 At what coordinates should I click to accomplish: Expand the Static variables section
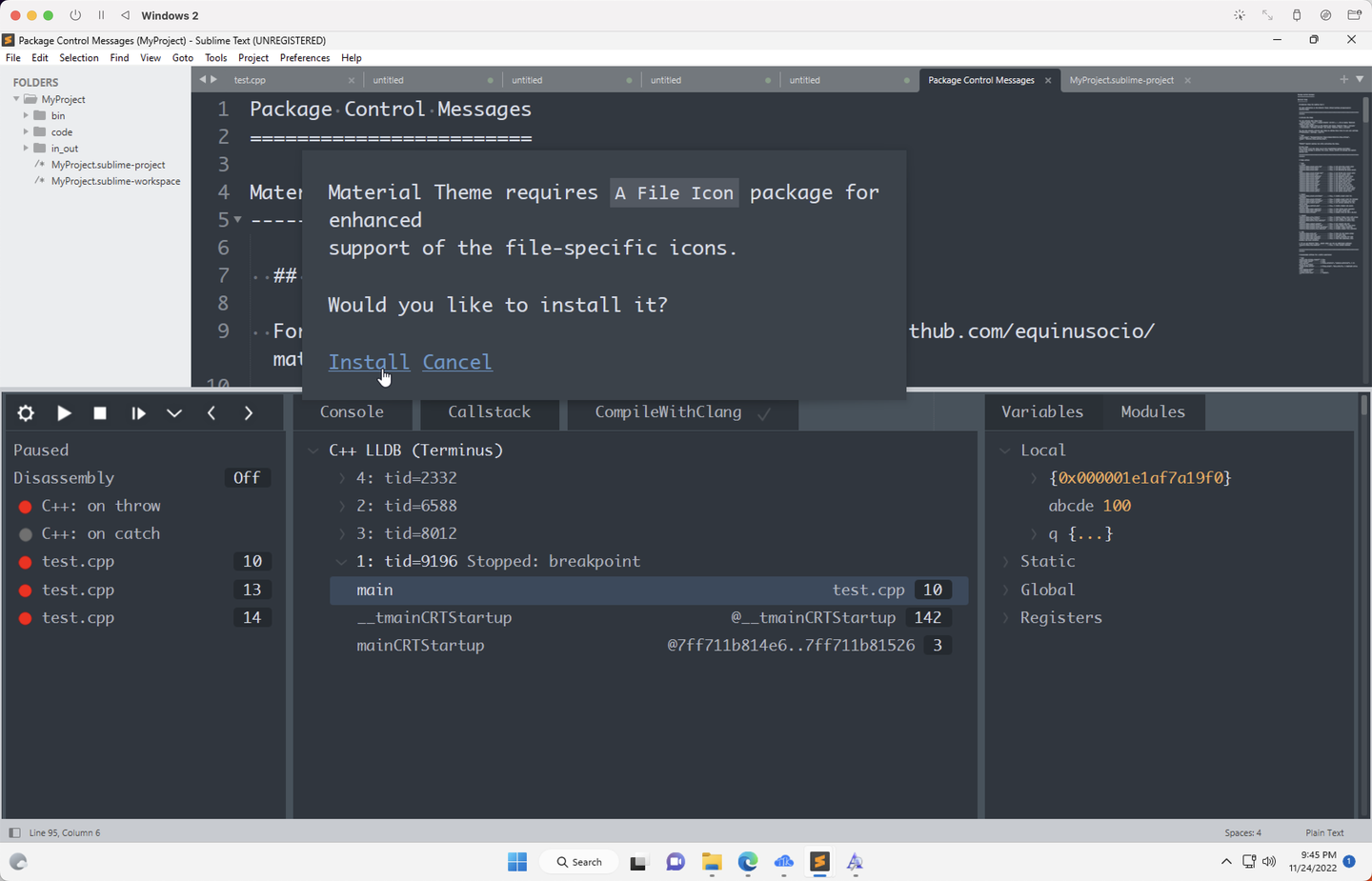coord(1005,562)
